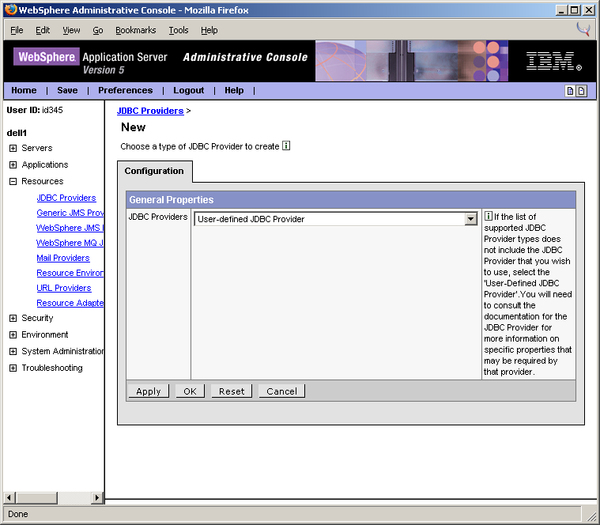Screen dimensions: 600x525
Task: Open the File menu
Action: (x=16, y=30)
